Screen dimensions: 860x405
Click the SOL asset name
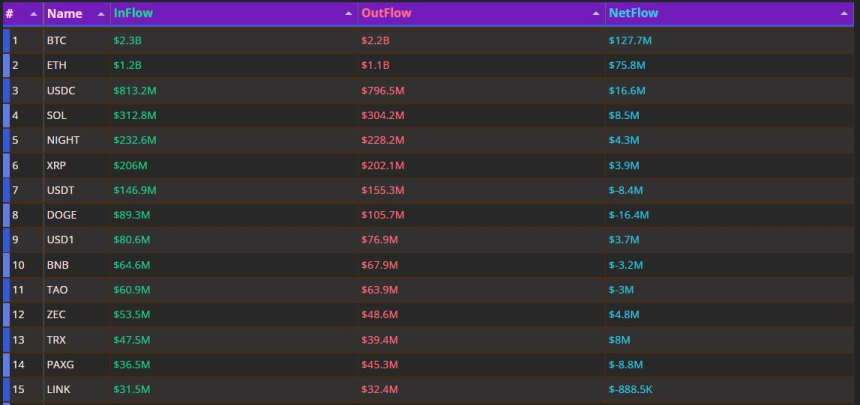click(56, 115)
